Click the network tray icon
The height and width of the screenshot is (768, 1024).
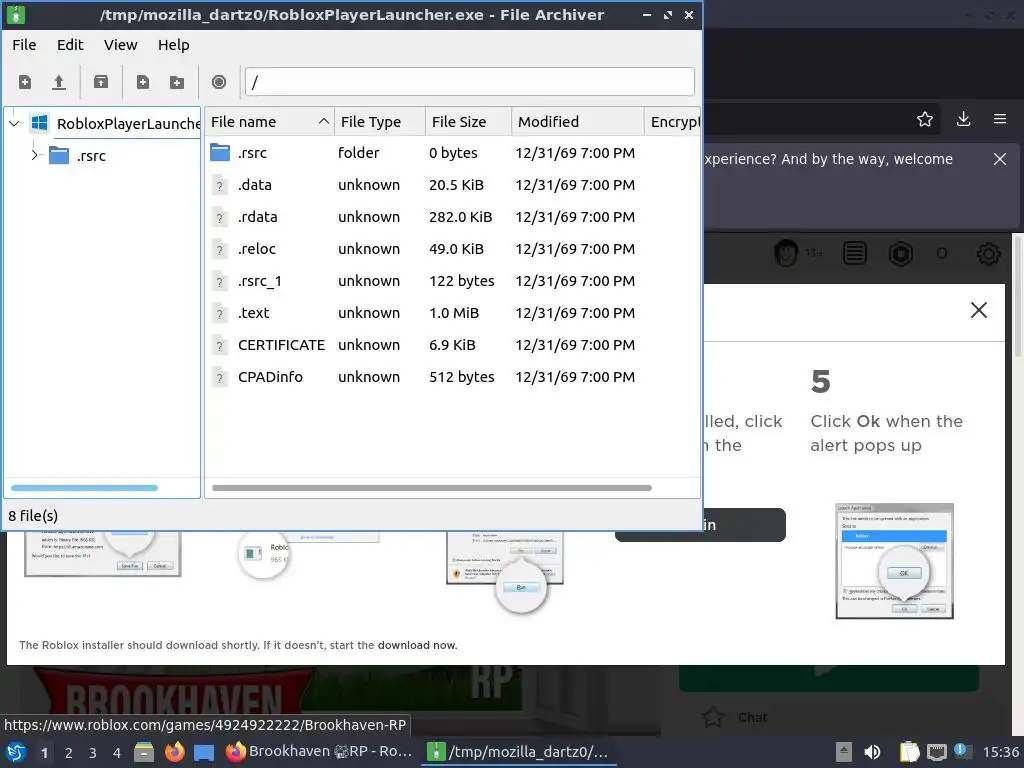coord(936,753)
